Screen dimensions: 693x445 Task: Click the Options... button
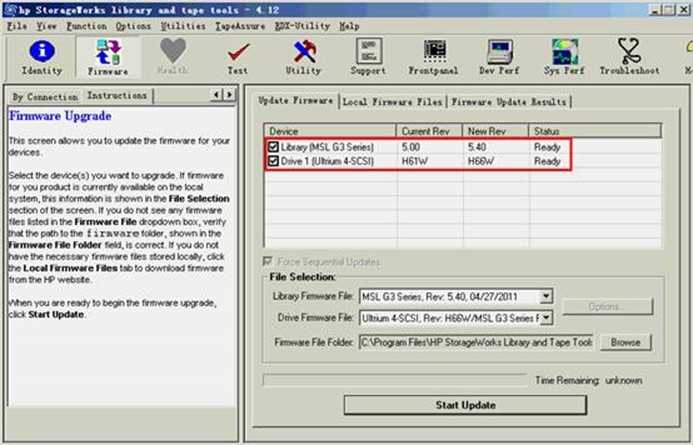pyautogui.click(x=608, y=306)
